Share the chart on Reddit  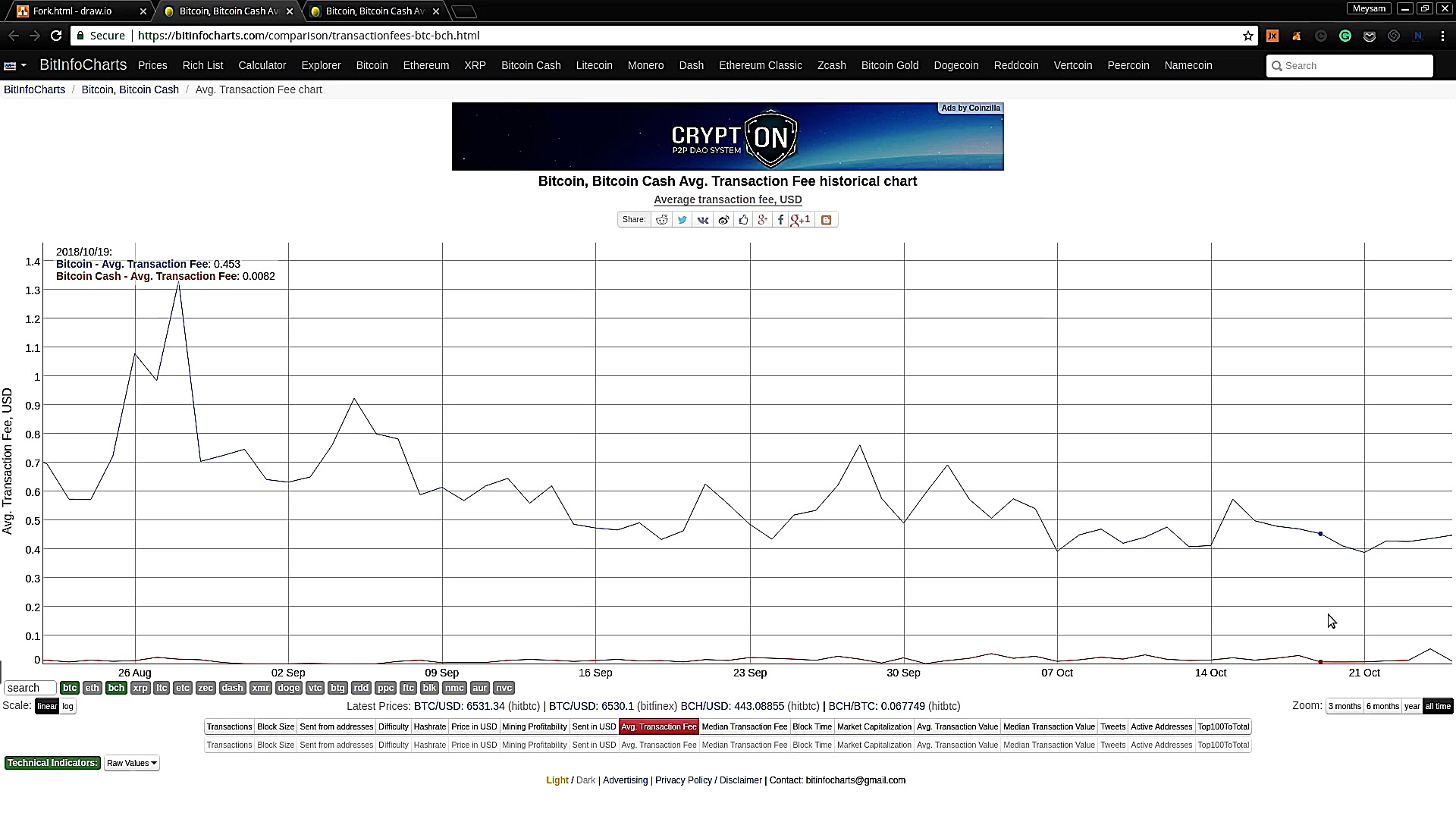(x=662, y=220)
